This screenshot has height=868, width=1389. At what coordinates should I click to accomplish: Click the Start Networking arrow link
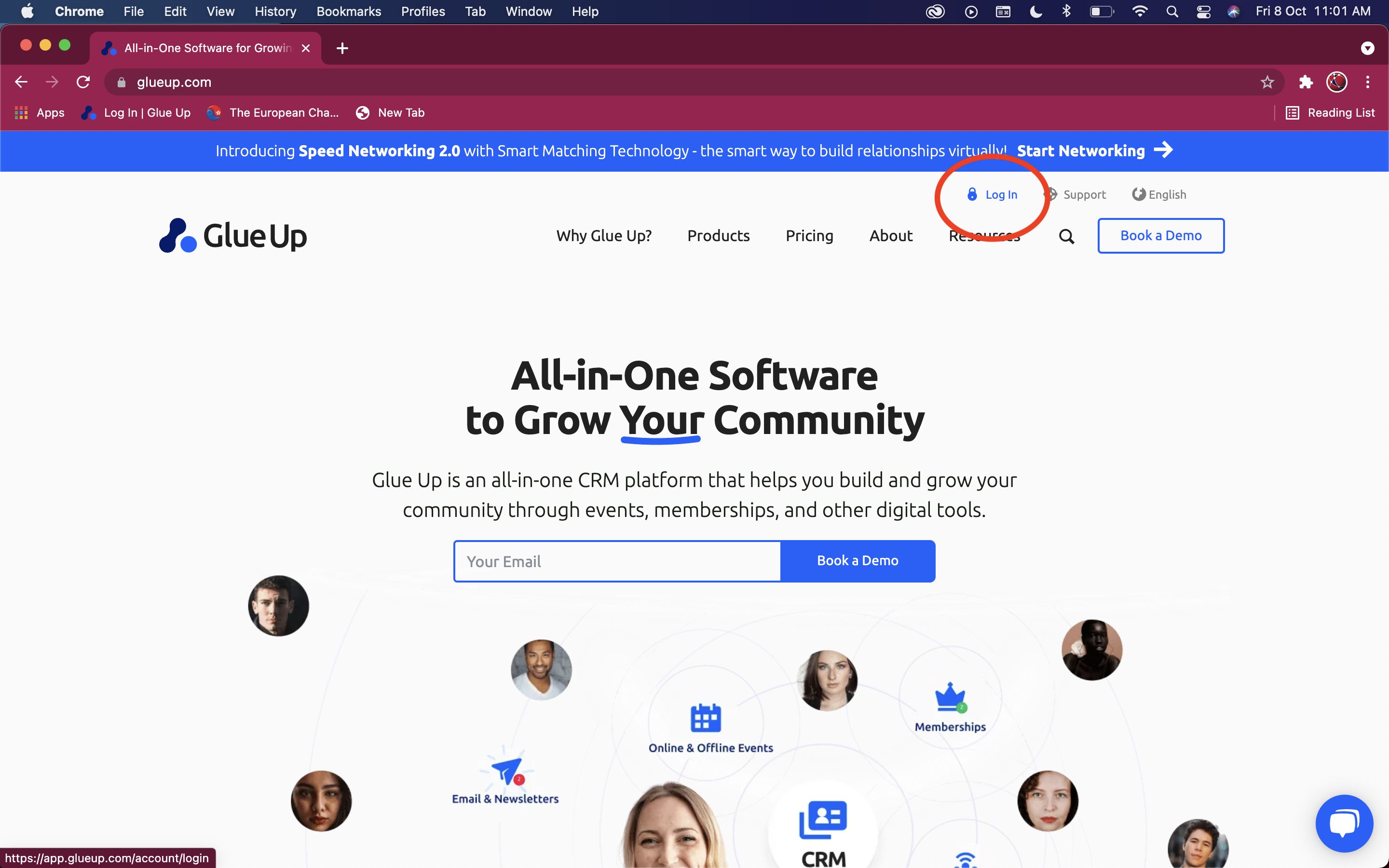[x=1164, y=150]
